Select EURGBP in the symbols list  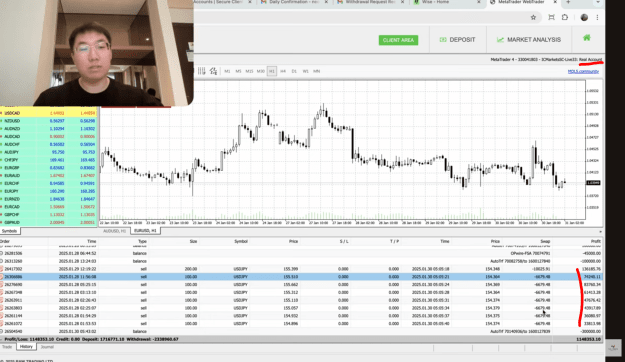[48, 168]
